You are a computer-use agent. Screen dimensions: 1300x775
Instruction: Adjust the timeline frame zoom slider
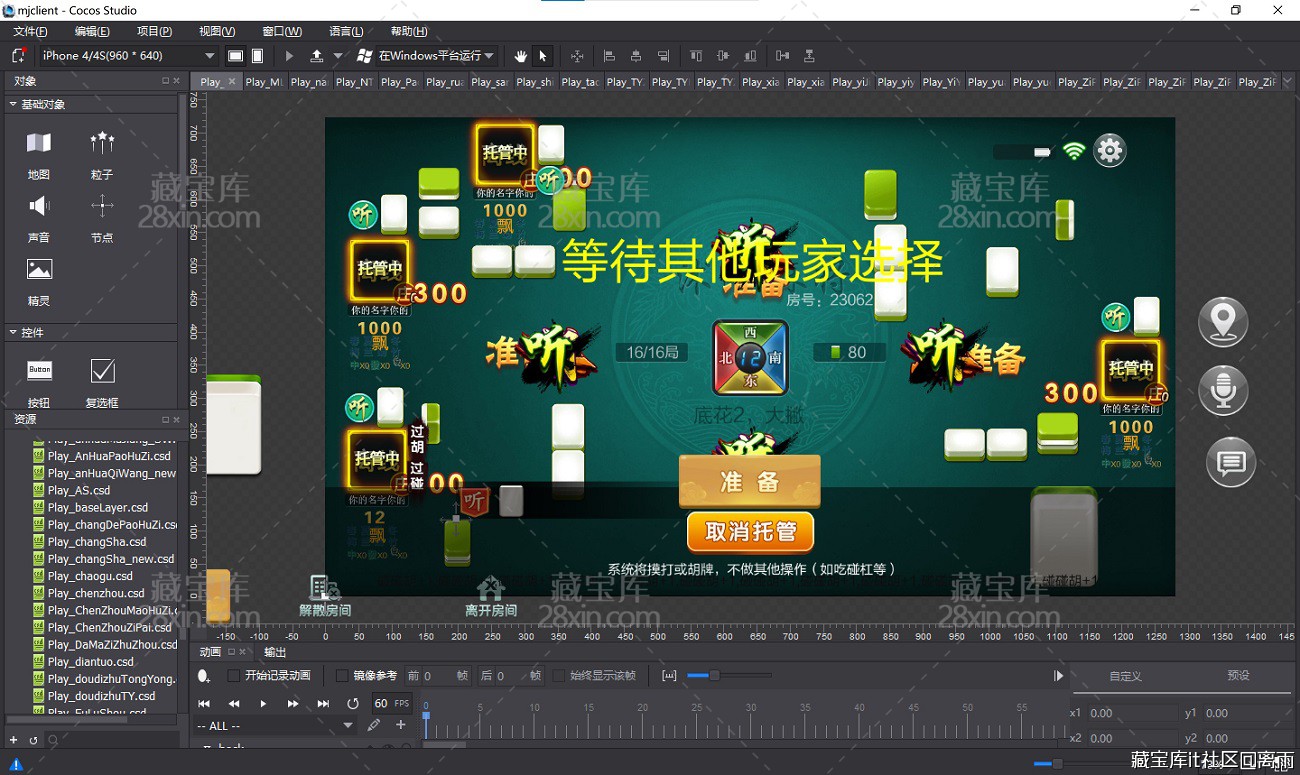713,676
